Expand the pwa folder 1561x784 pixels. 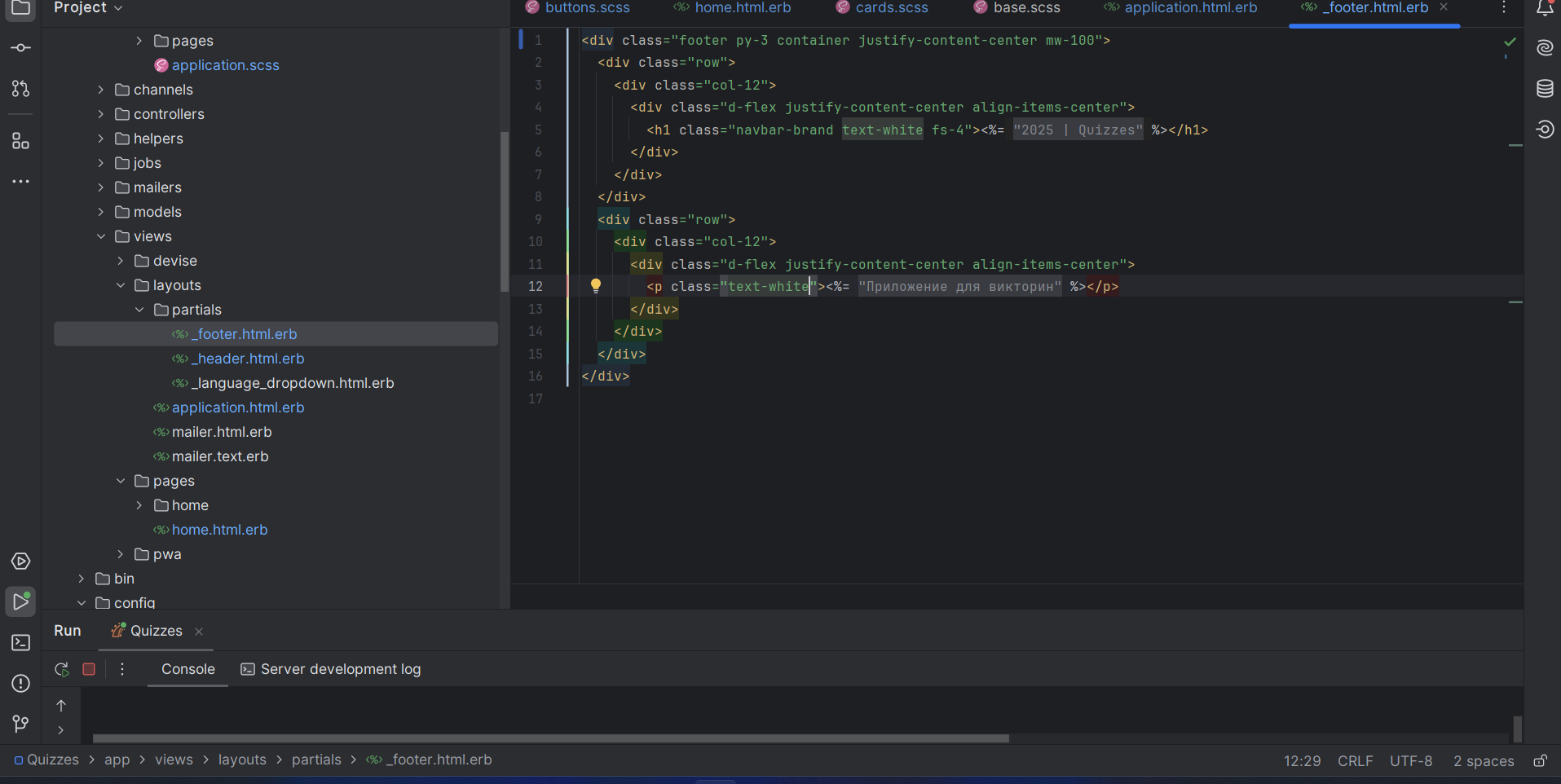tap(121, 554)
